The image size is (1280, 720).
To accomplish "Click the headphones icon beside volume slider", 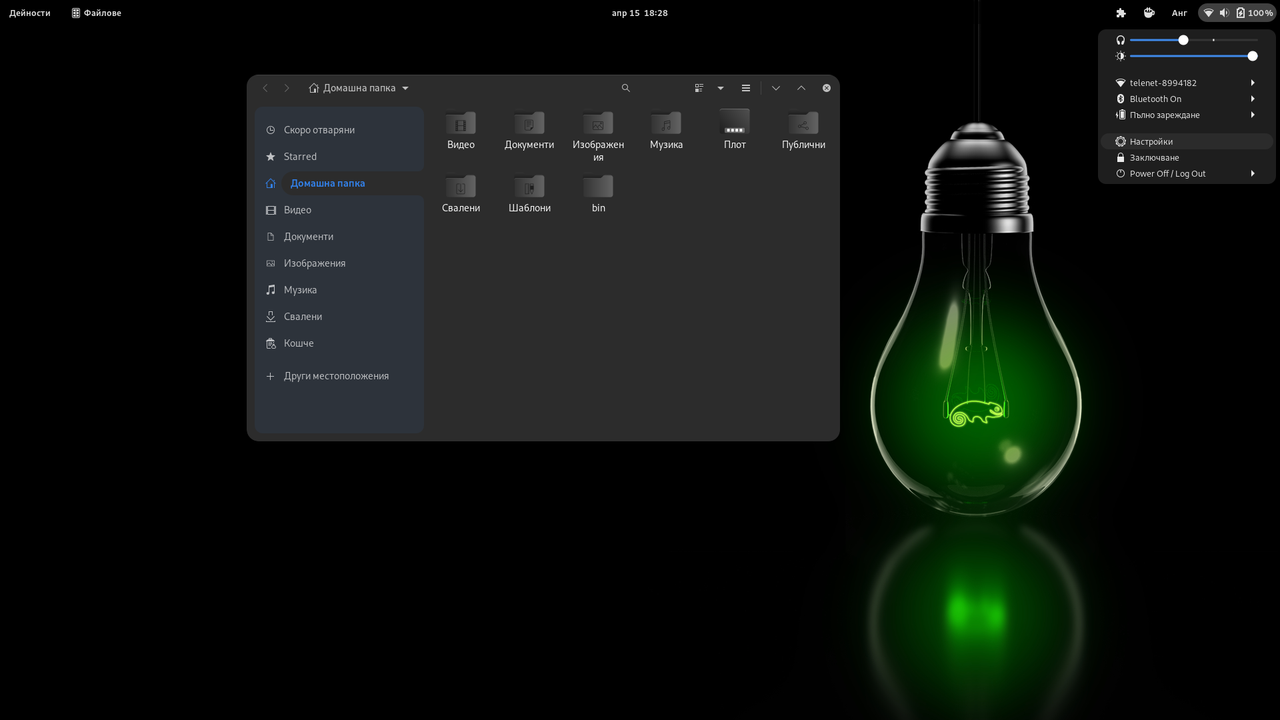I will pyautogui.click(x=1120, y=40).
